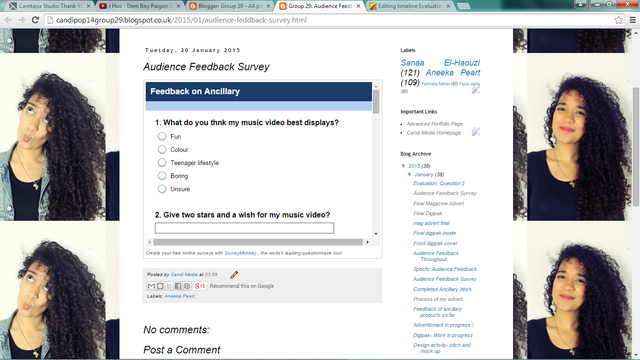Viewport: 640px width, 360px height.
Task: Switch to the J Hus - Dem Boy Paigon tab
Action: (x=140, y=6)
